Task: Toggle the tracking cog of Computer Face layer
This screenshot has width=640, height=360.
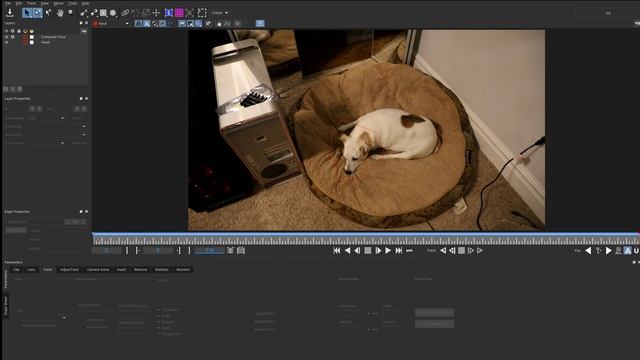Action: click(13, 37)
